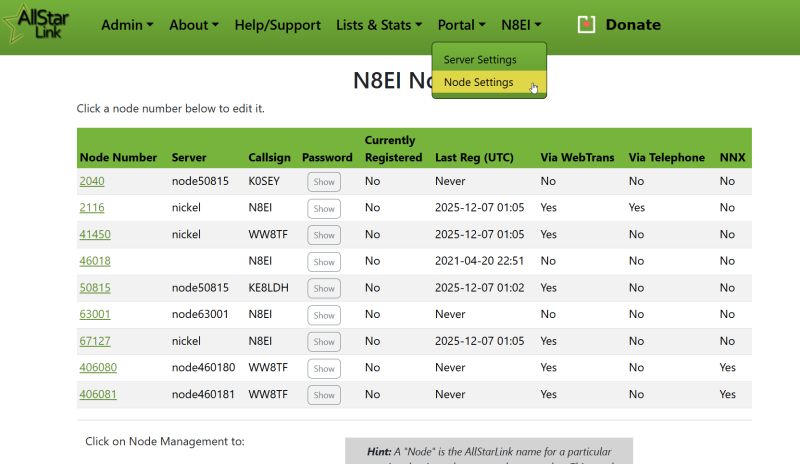Click server node460181 cell
This screenshot has width=800, height=464.
pos(203,394)
